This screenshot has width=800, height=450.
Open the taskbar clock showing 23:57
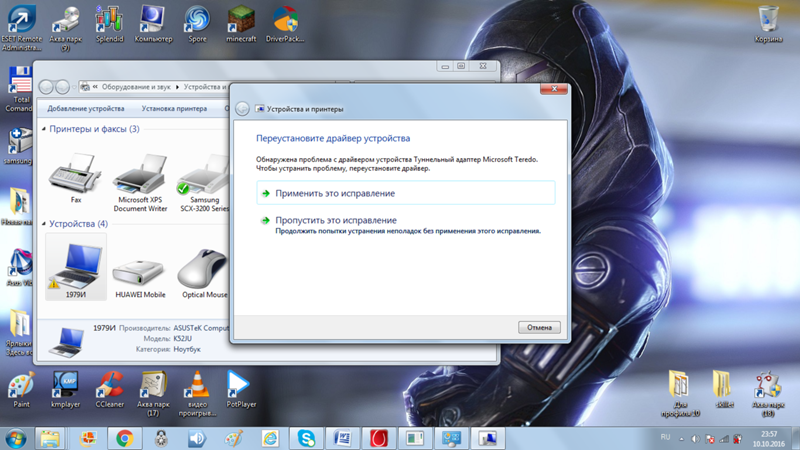[x=769, y=439]
